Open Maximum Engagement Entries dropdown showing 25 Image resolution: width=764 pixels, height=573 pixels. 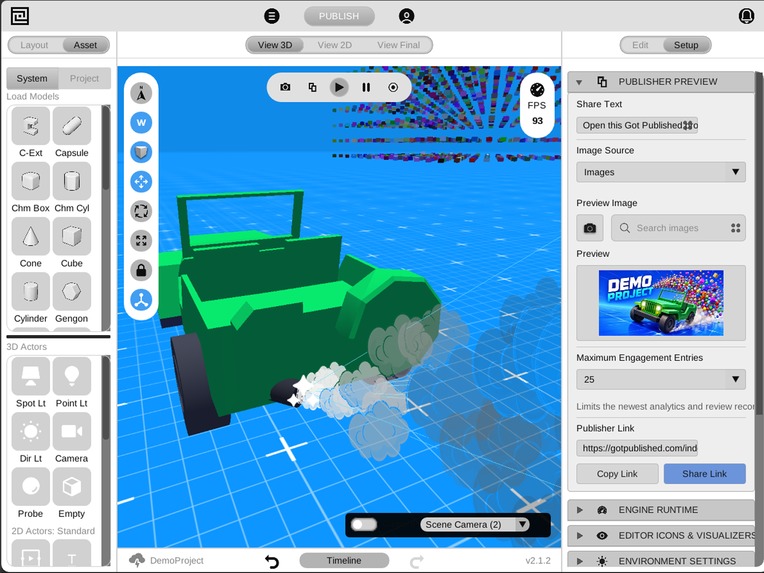(661, 380)
